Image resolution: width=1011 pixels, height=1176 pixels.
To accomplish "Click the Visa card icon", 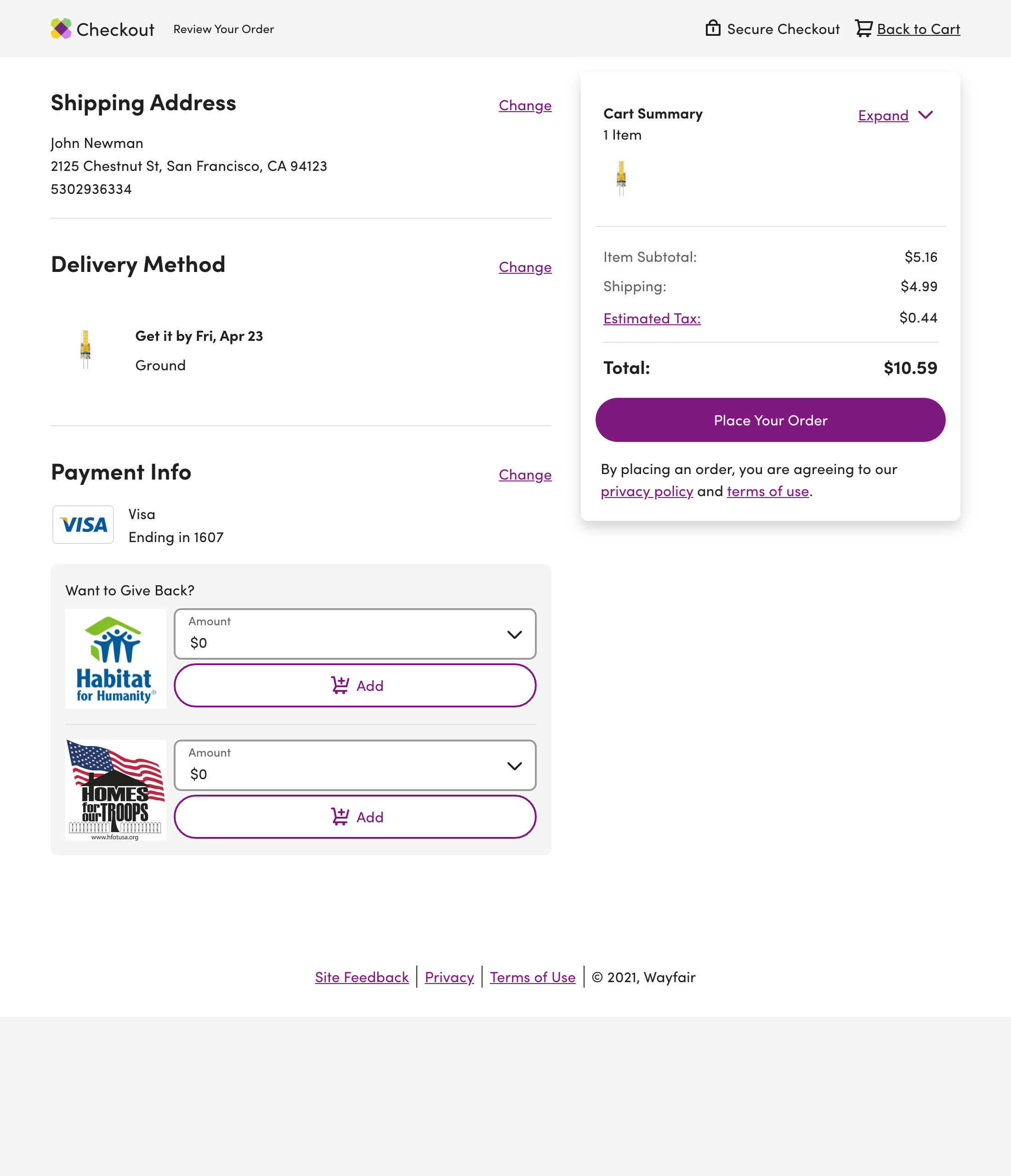I will click(x=83, y=525).
